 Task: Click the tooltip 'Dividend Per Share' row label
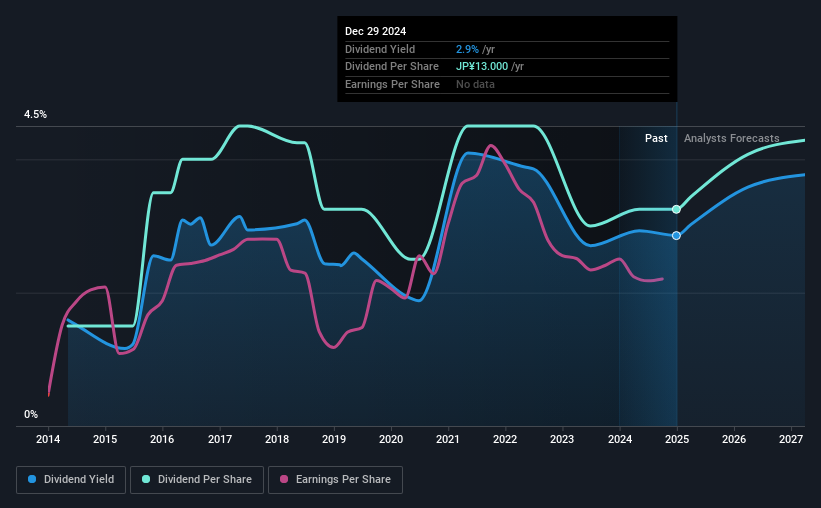click(392, 67)
